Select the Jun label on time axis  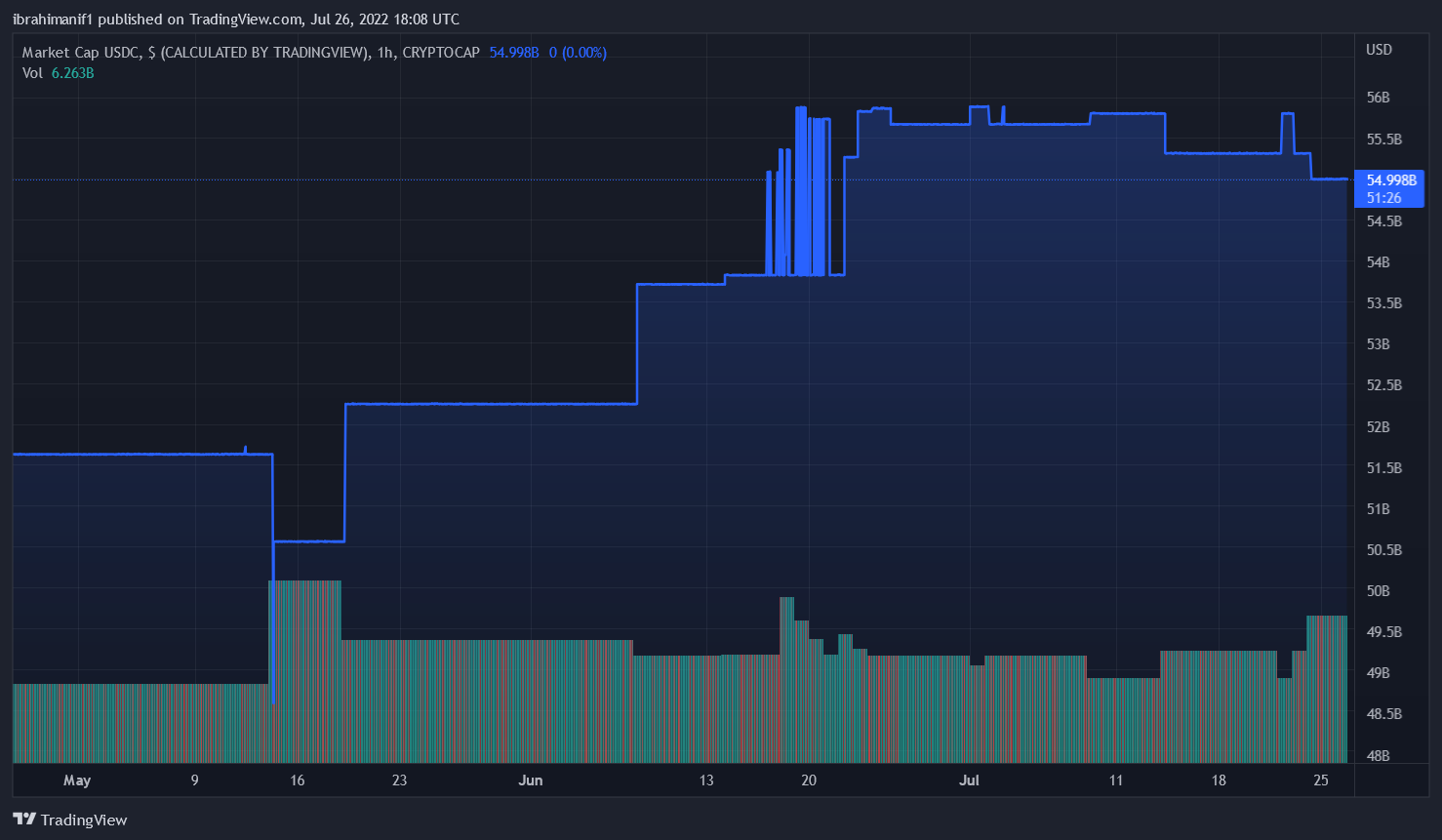530,780
